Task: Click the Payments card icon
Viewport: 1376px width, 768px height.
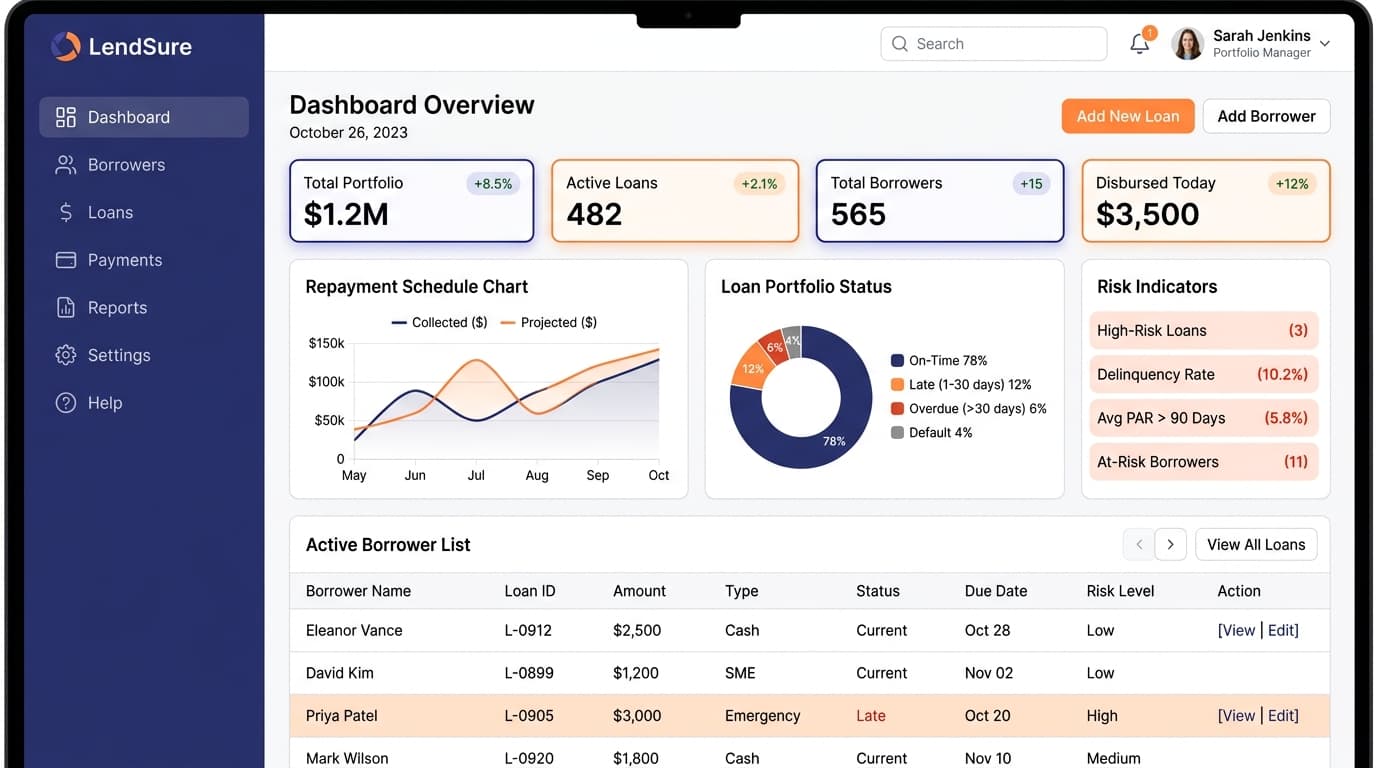Action: pyautogui.click(x=66, y=260)
